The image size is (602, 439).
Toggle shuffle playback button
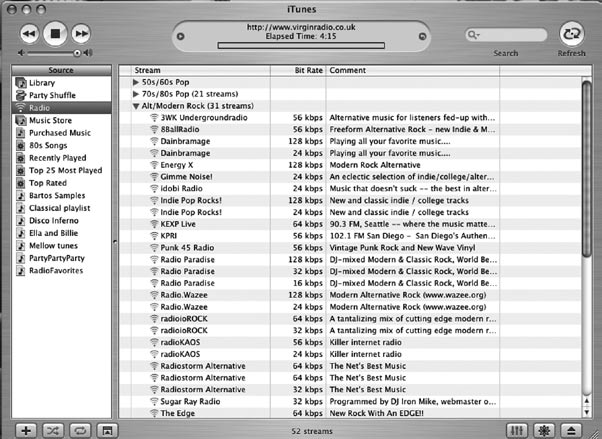point(52,429)
